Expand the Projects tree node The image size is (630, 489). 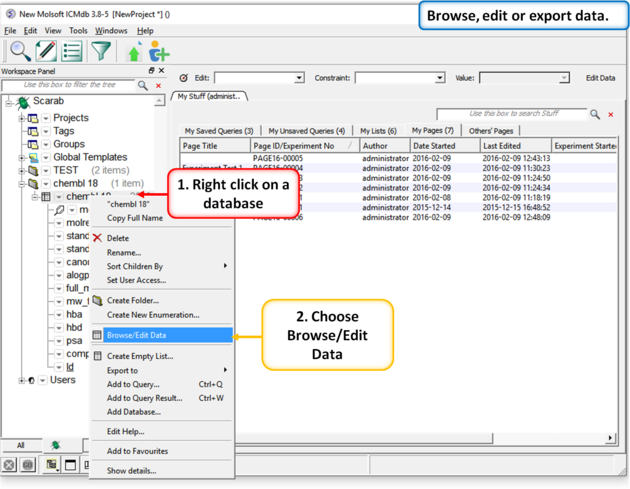point(21,118)
